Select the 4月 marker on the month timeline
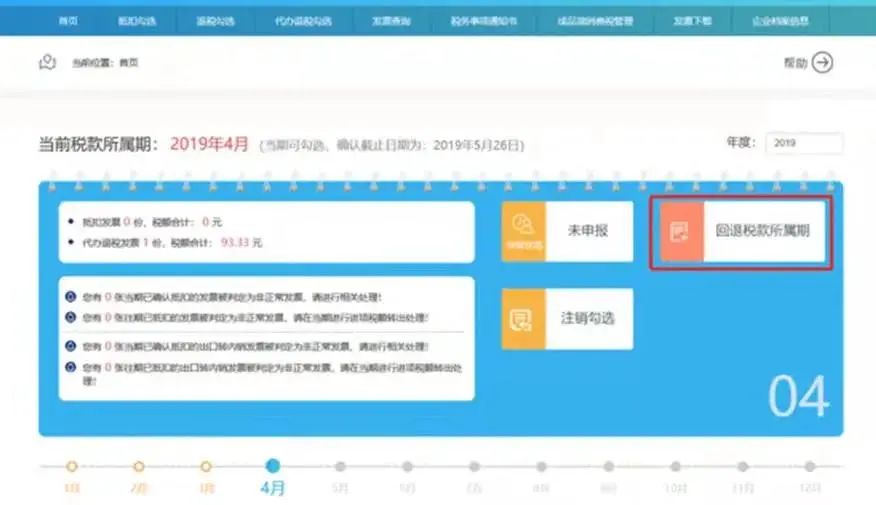Image resolution: width=876 pixels, height=505 pixels. [273, 466]
